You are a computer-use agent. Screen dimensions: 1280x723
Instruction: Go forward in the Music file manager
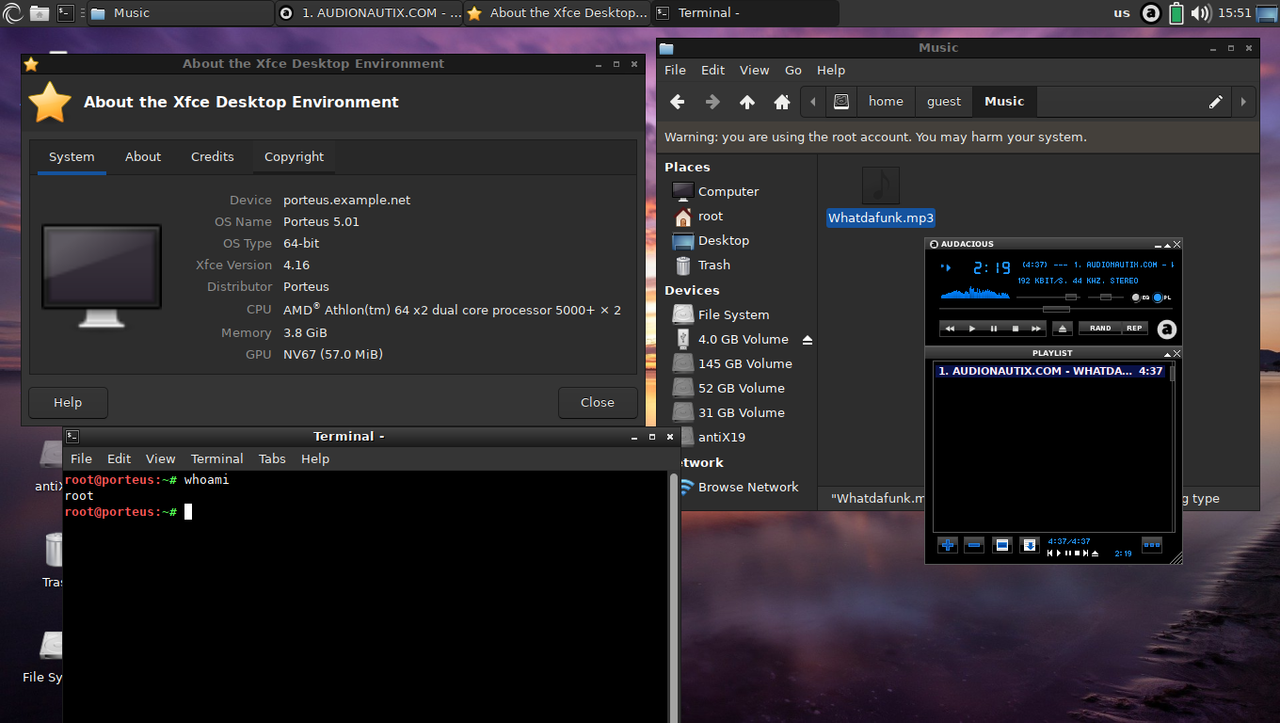[712, 101]
